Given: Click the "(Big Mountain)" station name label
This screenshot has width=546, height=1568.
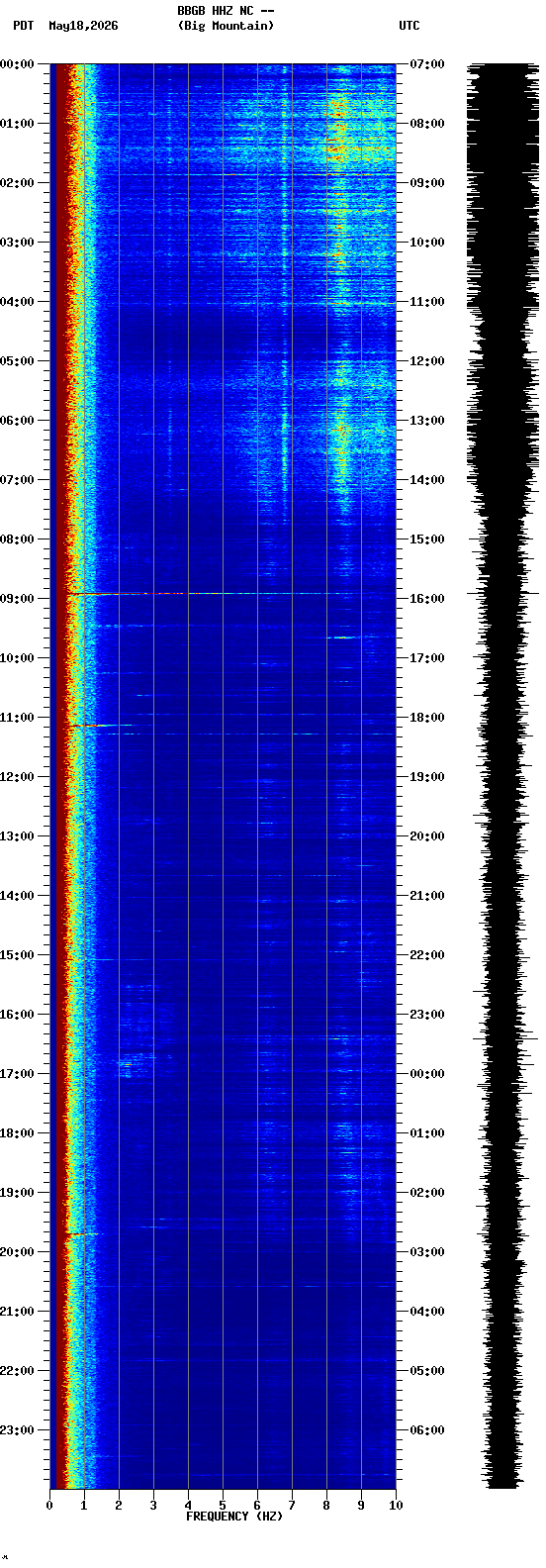Looking at the screenshot, I should [226, 26].
